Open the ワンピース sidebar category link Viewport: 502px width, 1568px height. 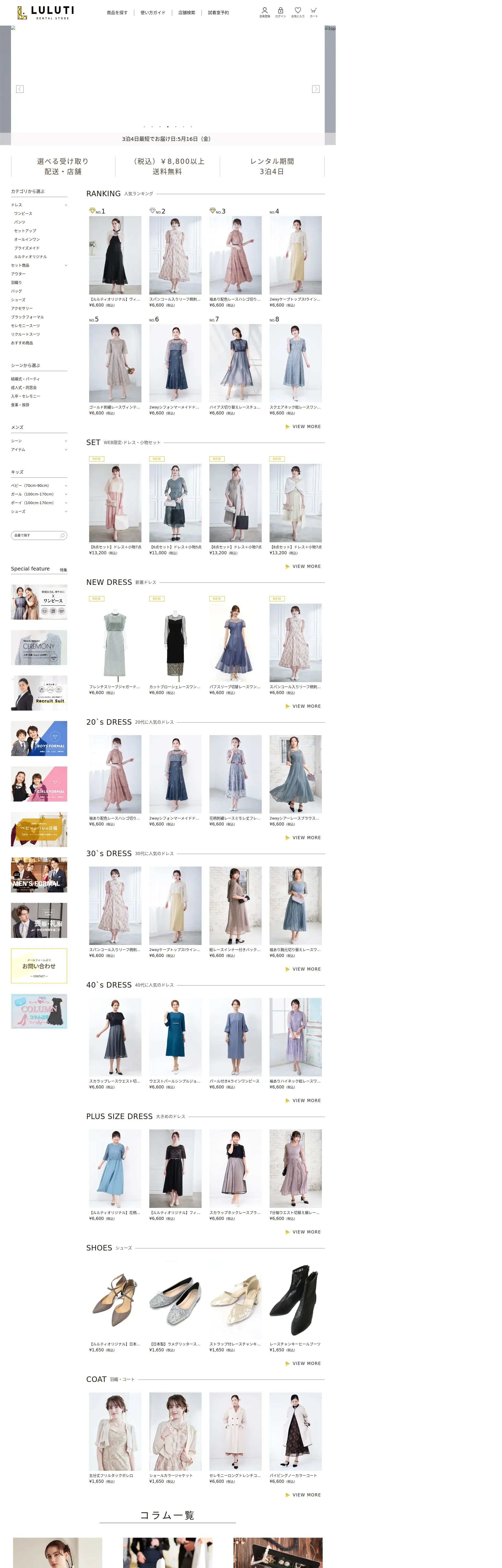[23, 214]
